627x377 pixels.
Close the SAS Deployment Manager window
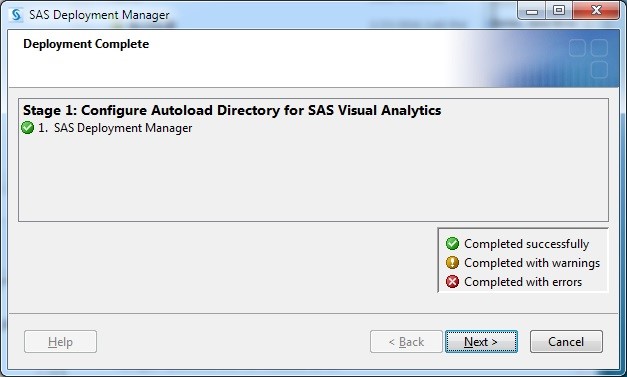[596, 11]
